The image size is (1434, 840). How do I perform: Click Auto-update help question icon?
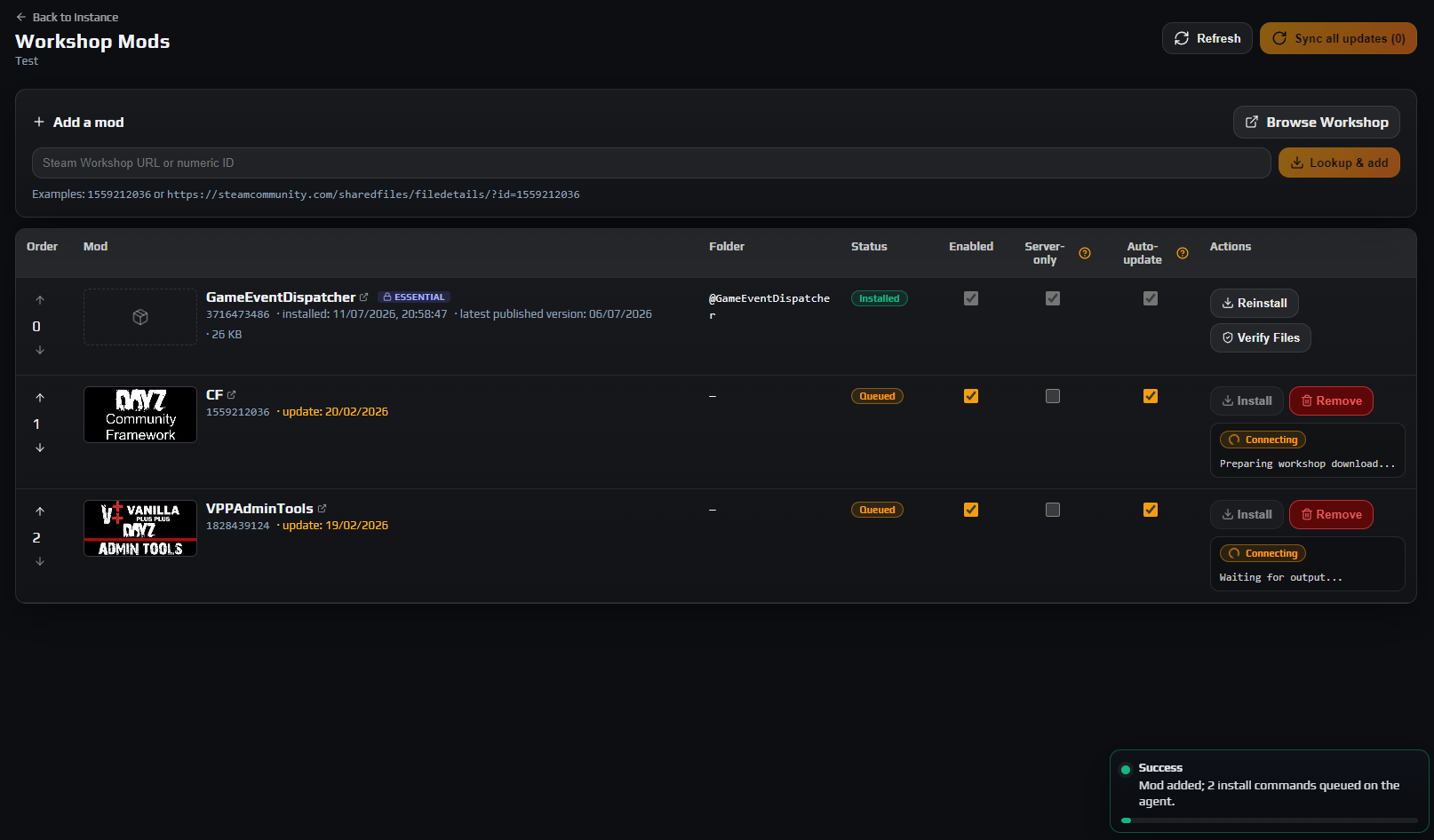click(1183, 253)
